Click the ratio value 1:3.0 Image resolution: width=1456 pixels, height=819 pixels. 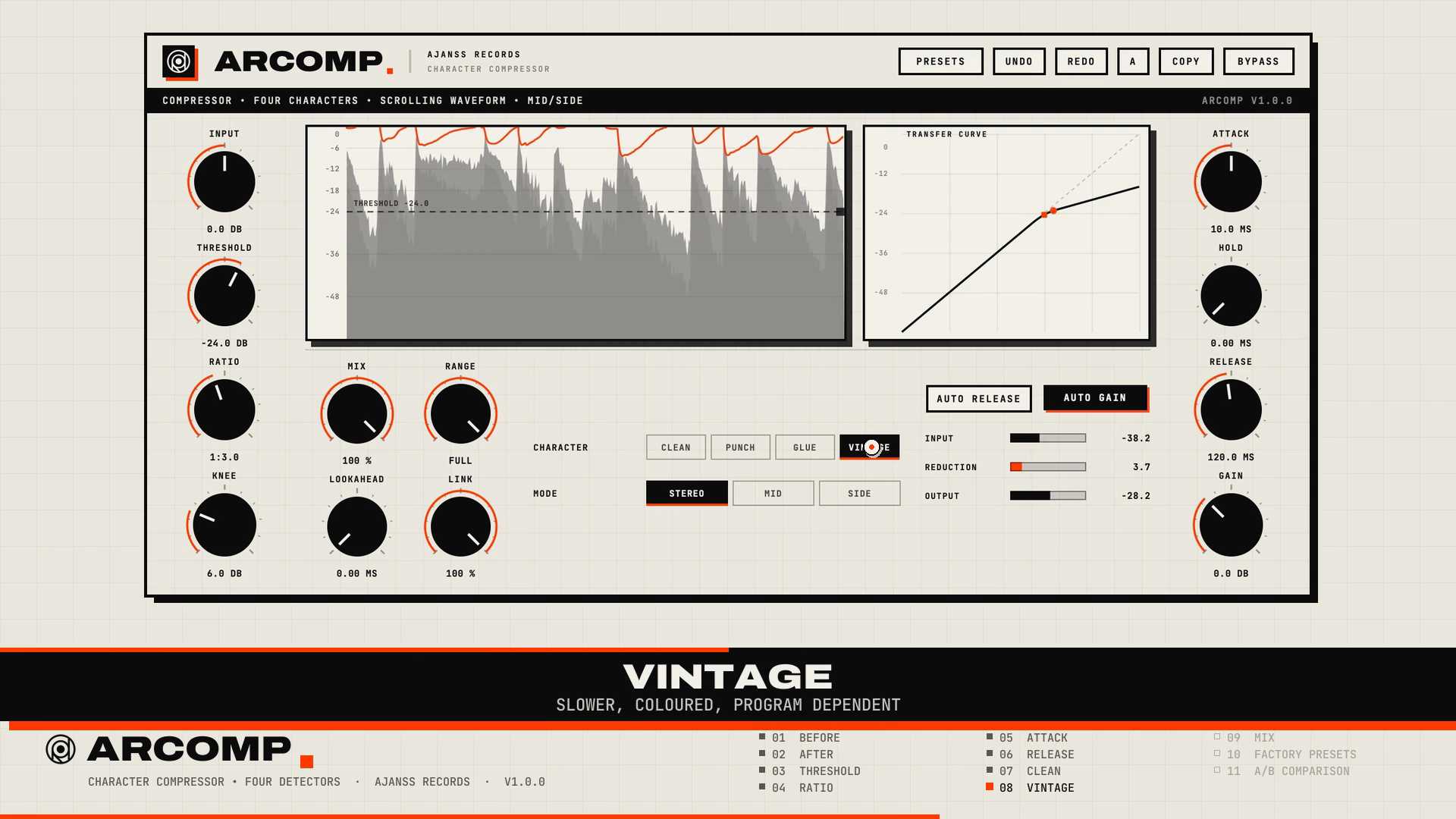point(224,457)
